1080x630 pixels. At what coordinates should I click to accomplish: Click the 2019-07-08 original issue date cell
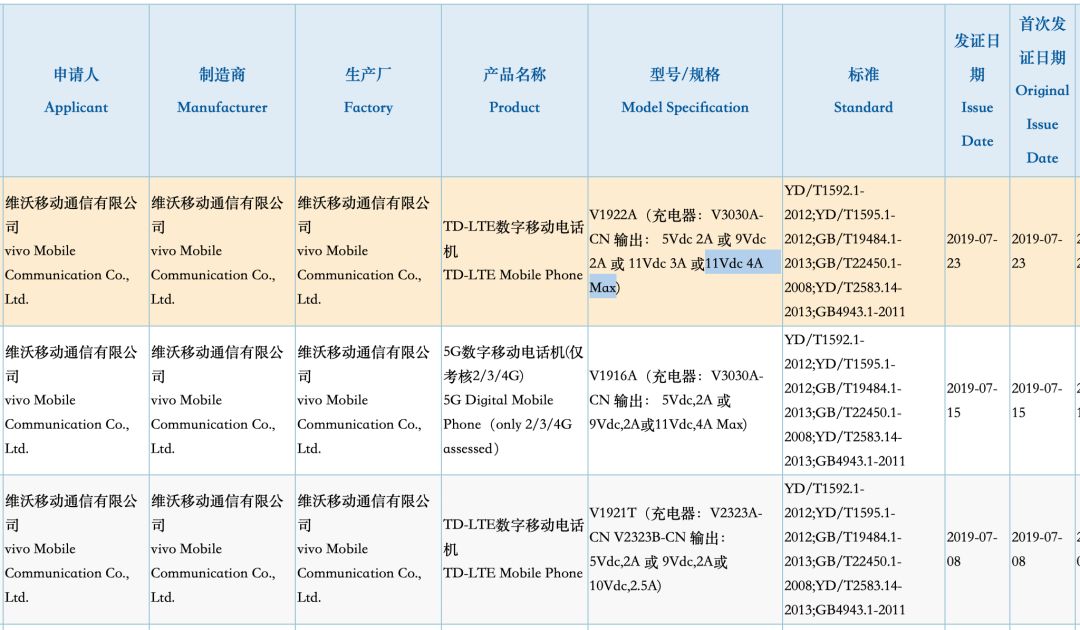1042,549
